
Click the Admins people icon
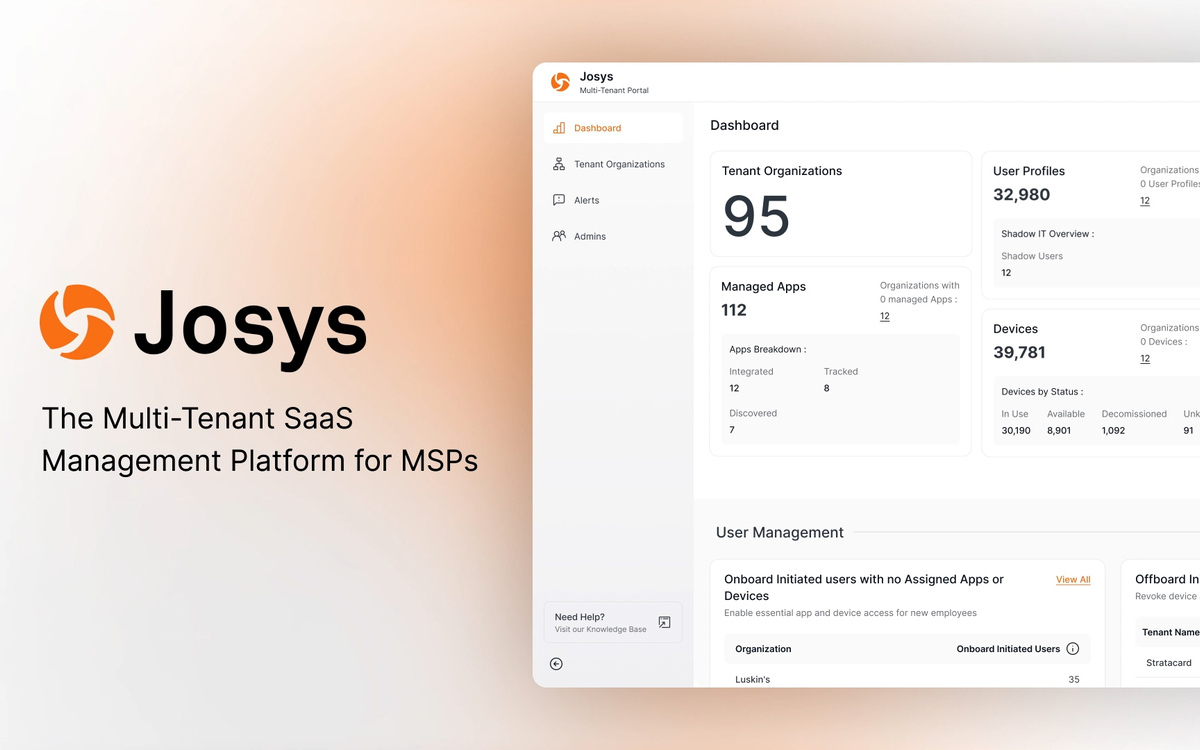click(559, 236)
